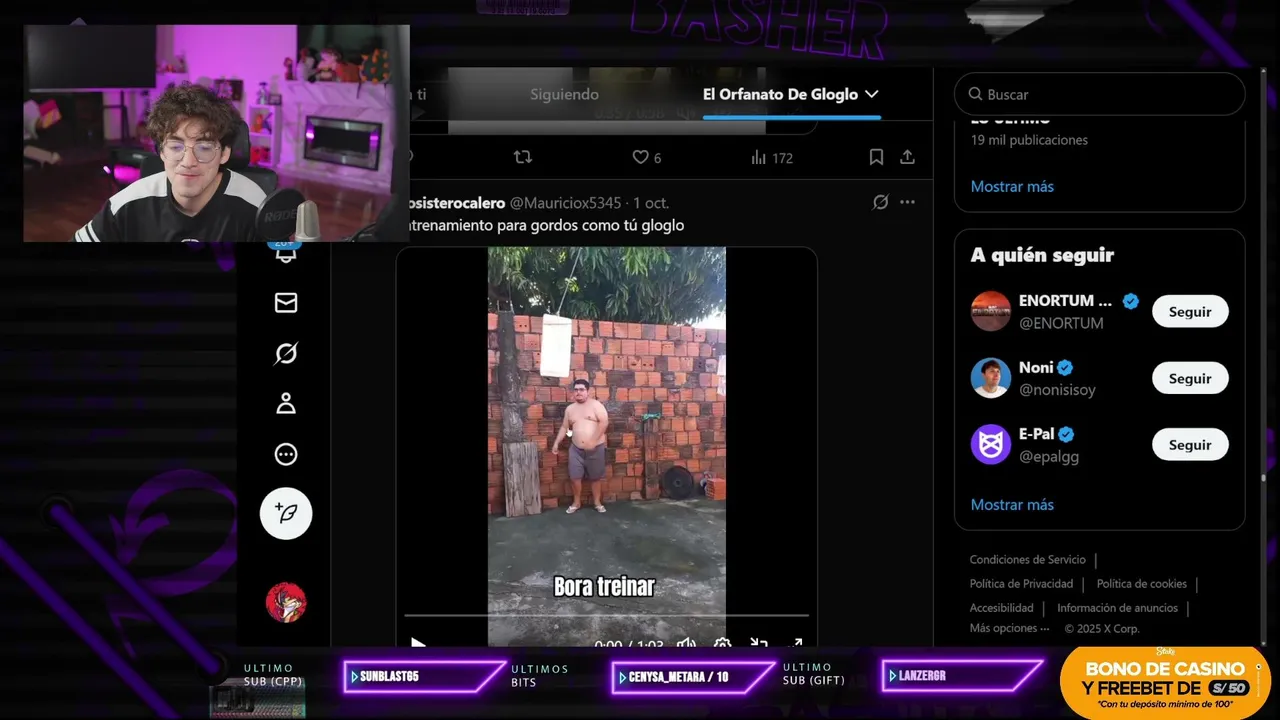Click Mostrar más under A quién seguir
This screenshot has height=720, width=1280.
point(1012,504)
